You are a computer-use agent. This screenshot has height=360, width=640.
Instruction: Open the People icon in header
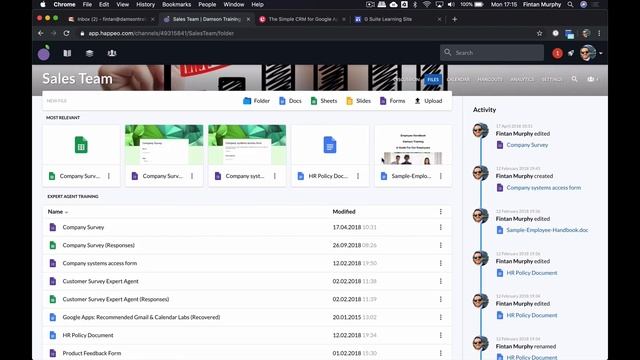pos(111,53)
